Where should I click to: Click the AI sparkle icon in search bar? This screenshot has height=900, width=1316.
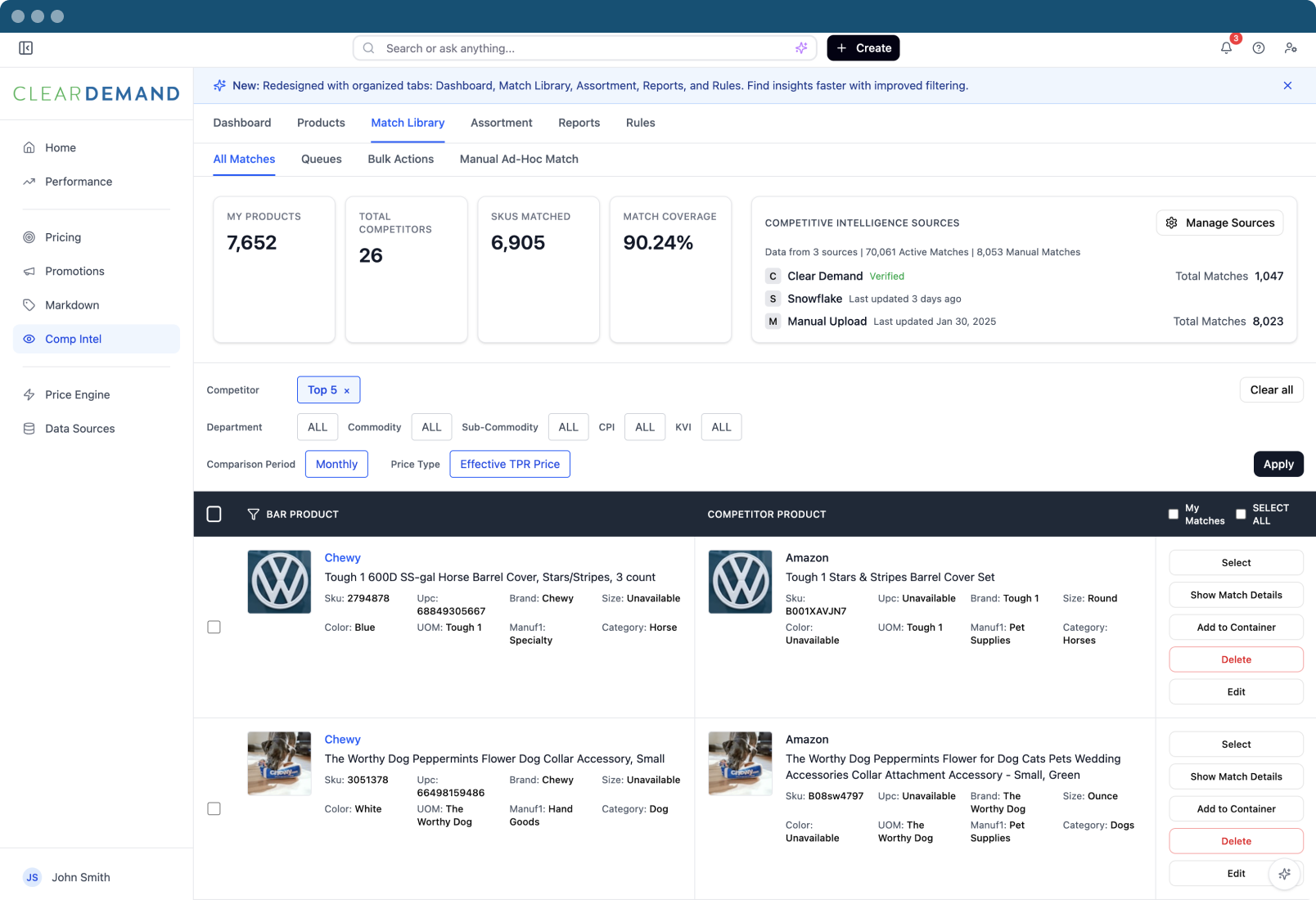tap(801, 48)
